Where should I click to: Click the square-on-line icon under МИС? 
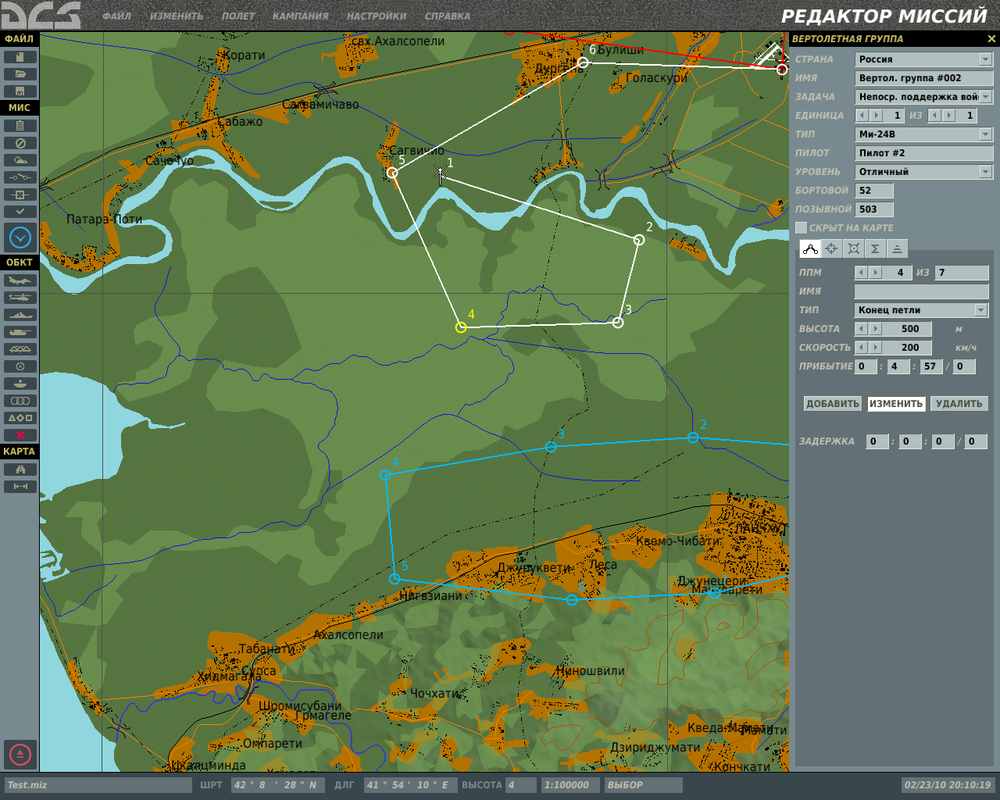tap(20, 195)
